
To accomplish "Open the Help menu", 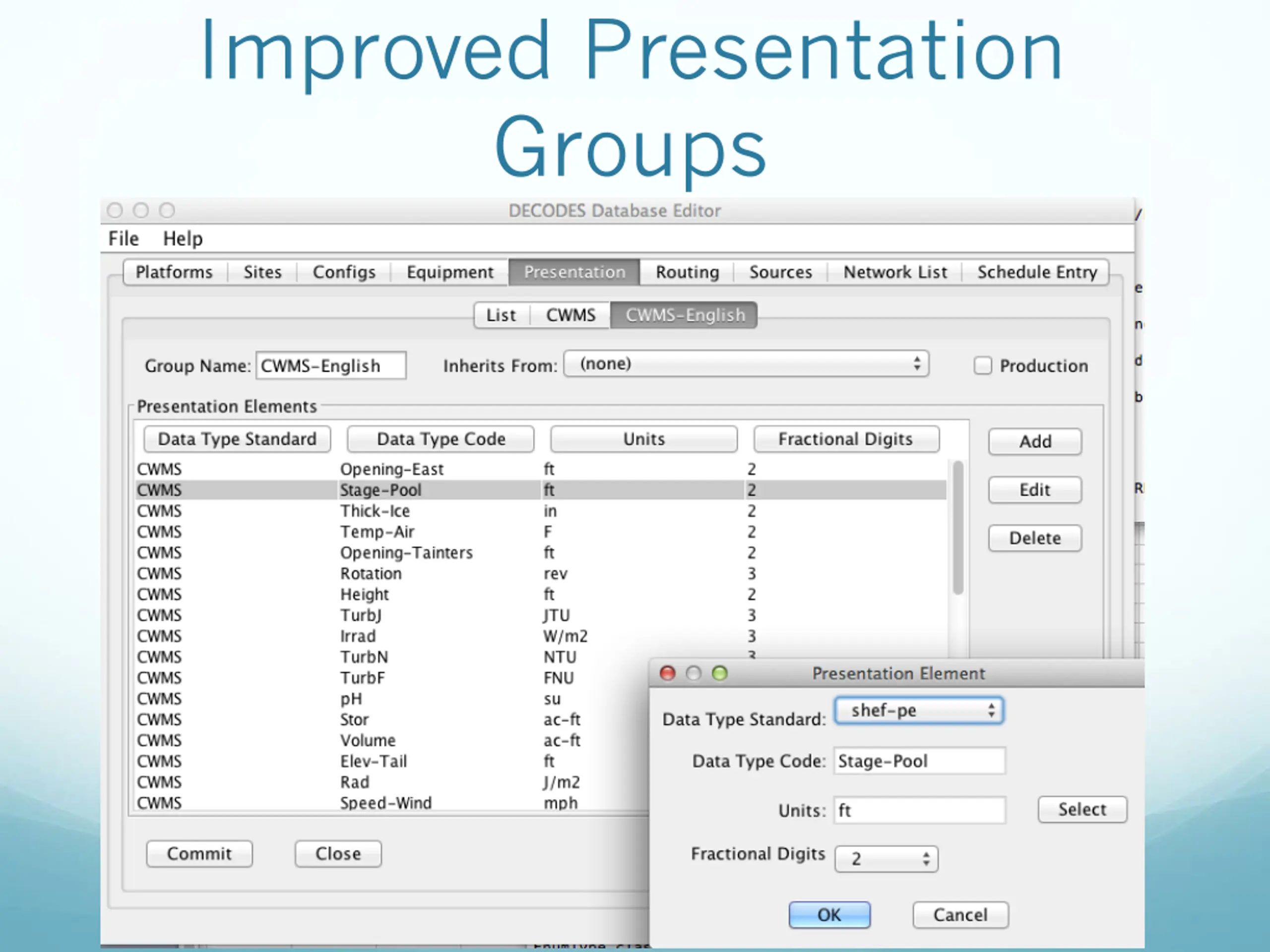I will [183, 238].
